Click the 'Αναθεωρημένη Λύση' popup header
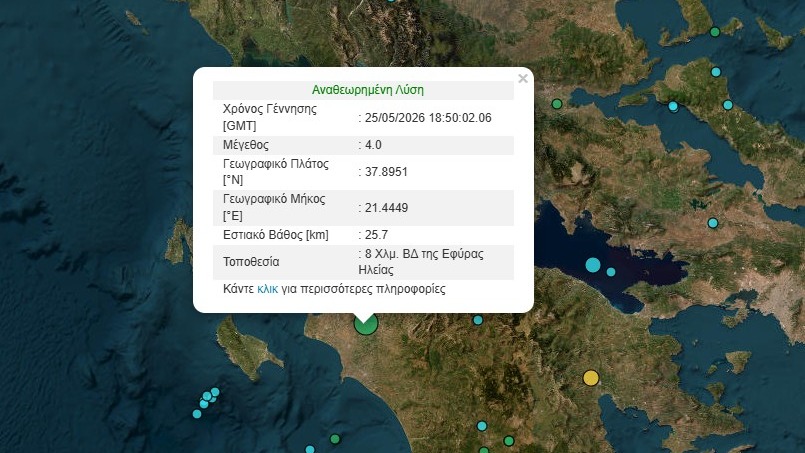 click(368, 90)
